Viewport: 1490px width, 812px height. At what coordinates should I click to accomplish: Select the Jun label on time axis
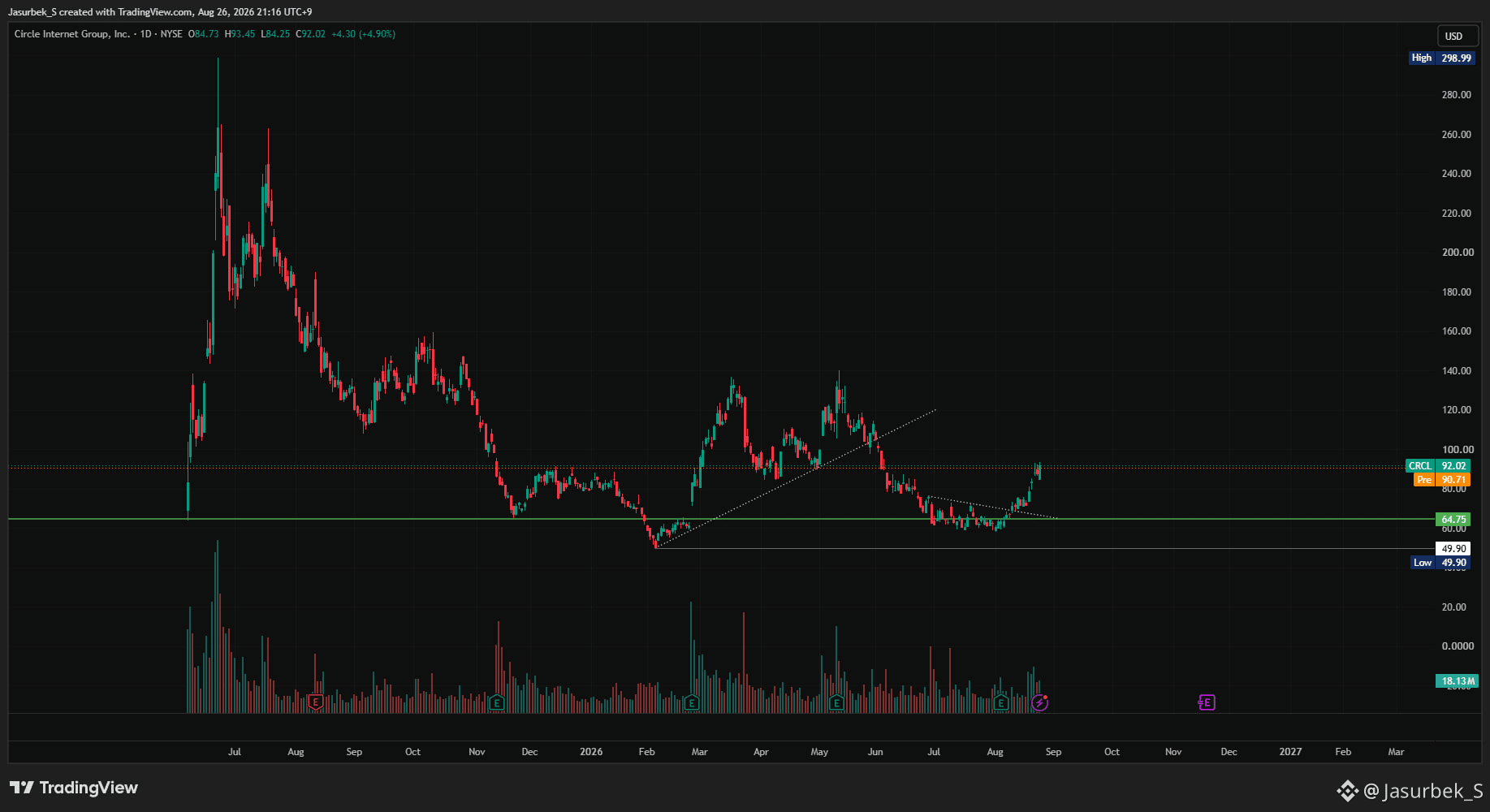(x=875, y=752)
